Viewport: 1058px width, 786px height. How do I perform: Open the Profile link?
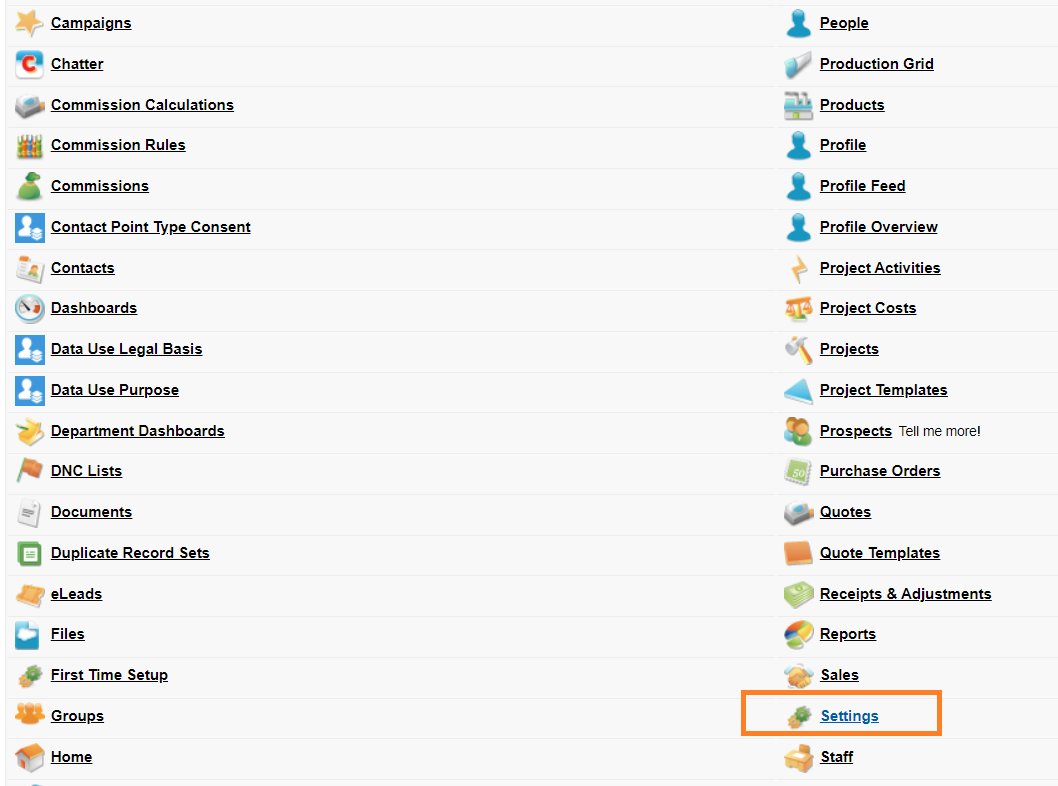843,145
